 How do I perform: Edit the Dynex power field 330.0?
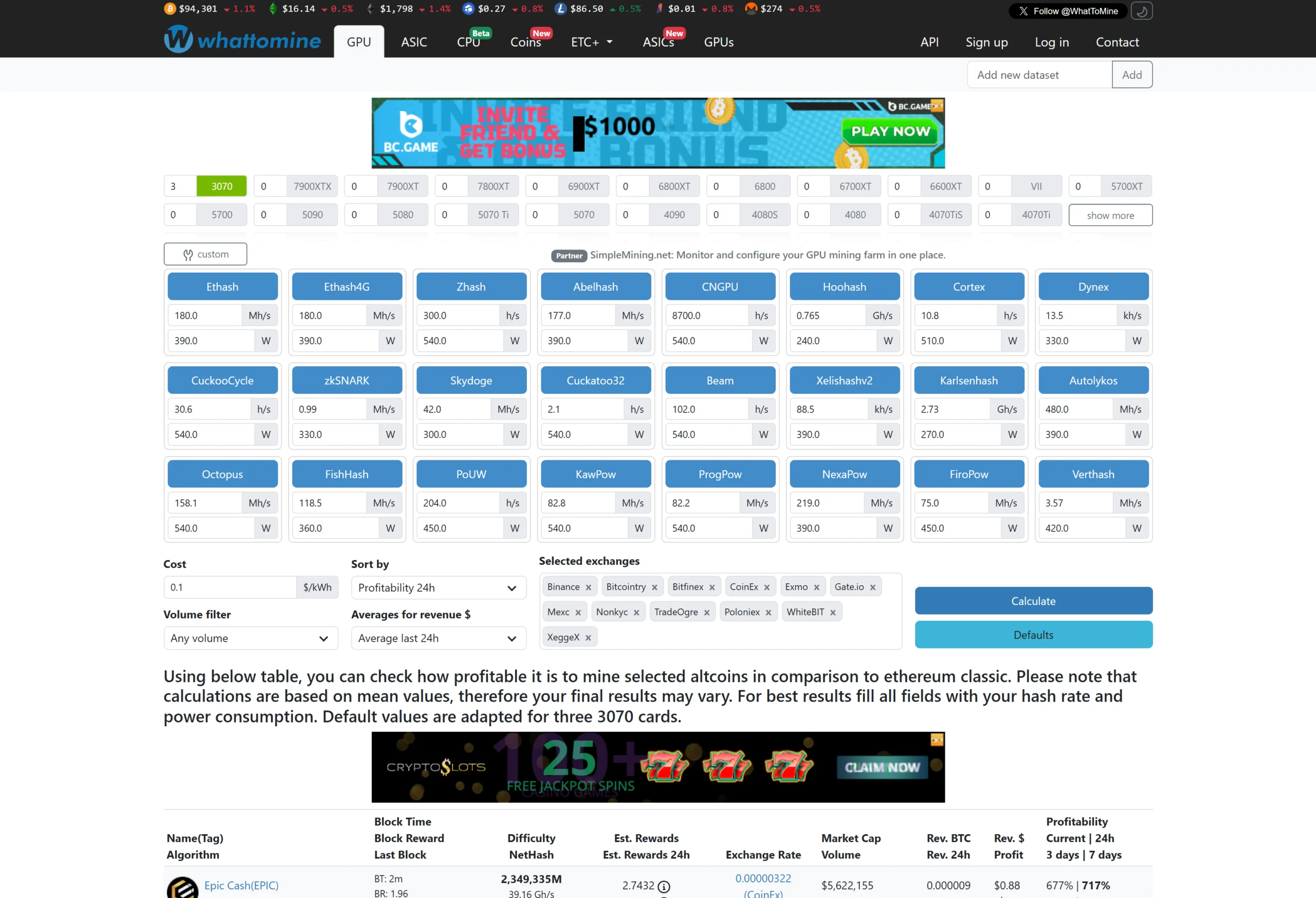pos(1081,340)
